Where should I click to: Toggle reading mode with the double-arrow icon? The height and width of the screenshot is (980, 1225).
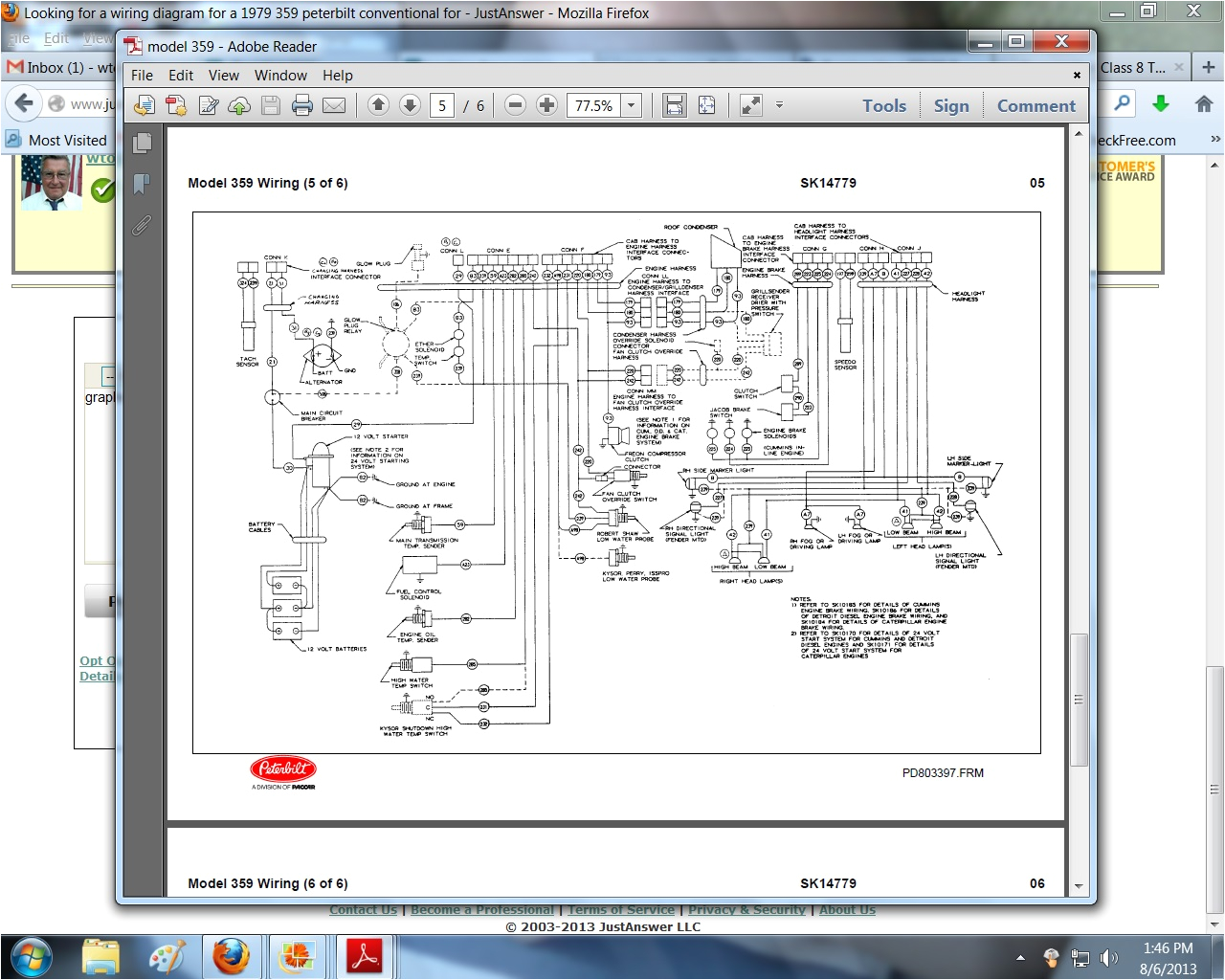coord(749,105)
